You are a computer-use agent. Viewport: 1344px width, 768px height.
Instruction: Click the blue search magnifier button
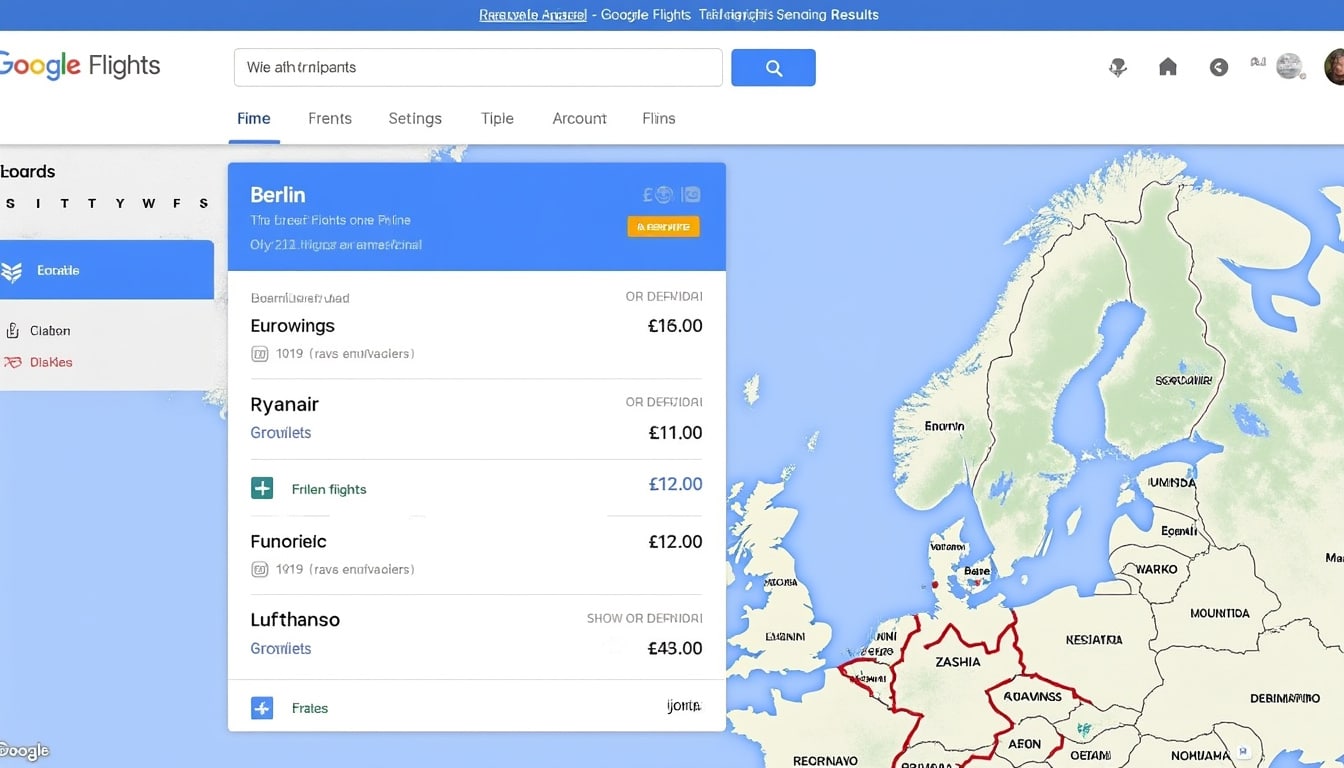point(773,67)
